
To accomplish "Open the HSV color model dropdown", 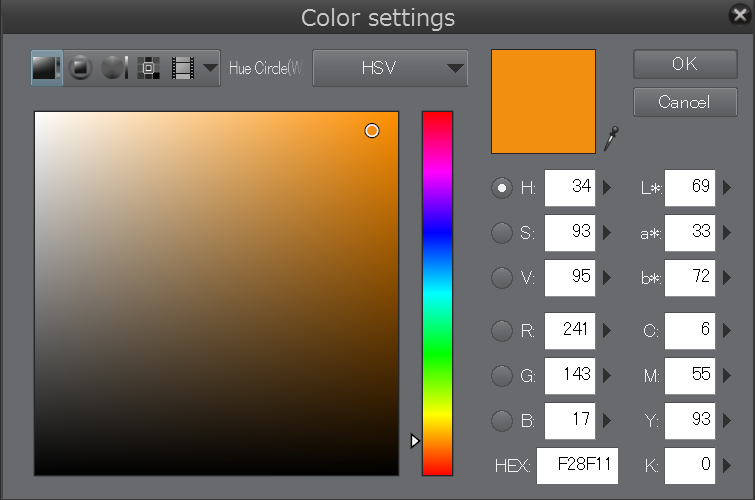I will (390, 68).
